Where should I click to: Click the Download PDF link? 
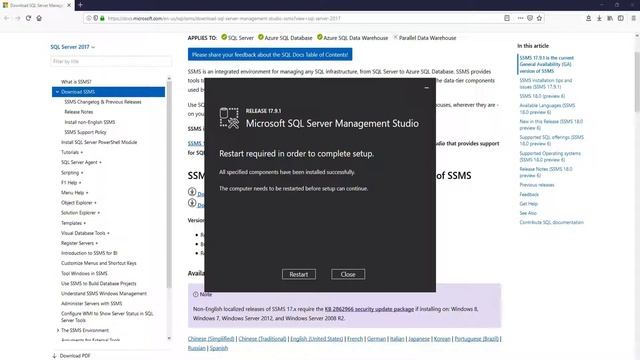click(x=71, y=356)
